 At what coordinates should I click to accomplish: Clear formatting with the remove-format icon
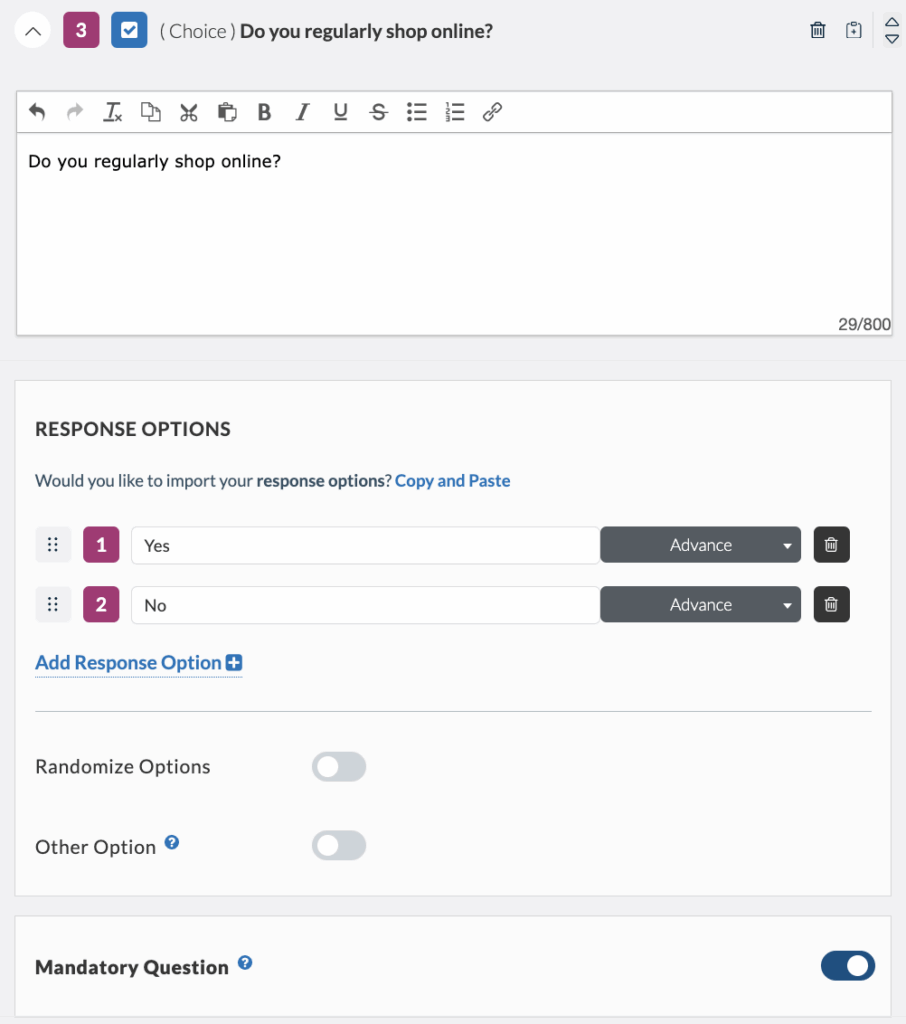click(112, 112)
